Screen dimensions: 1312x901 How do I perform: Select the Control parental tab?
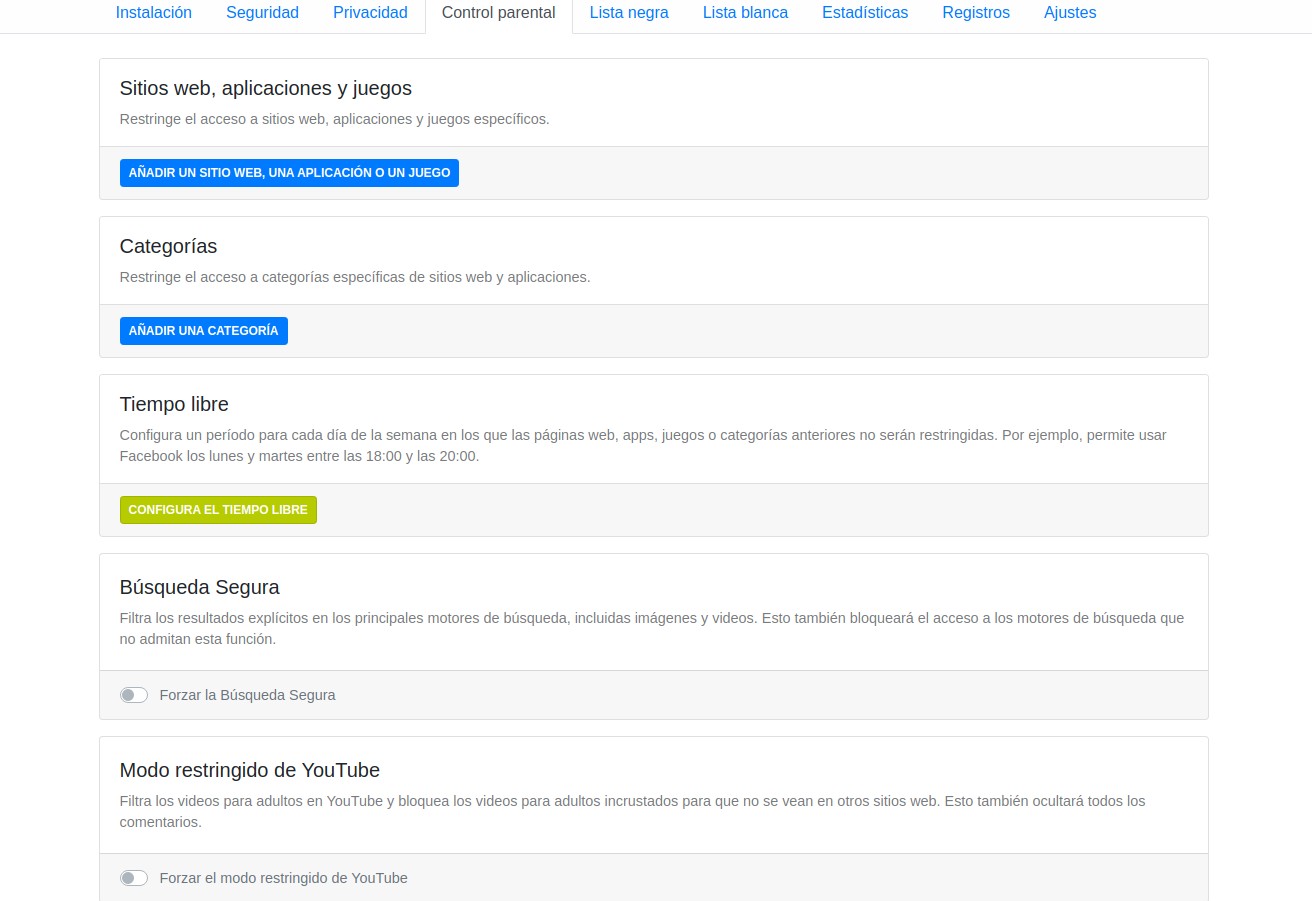pyautogui.click(x=498, y=13)
